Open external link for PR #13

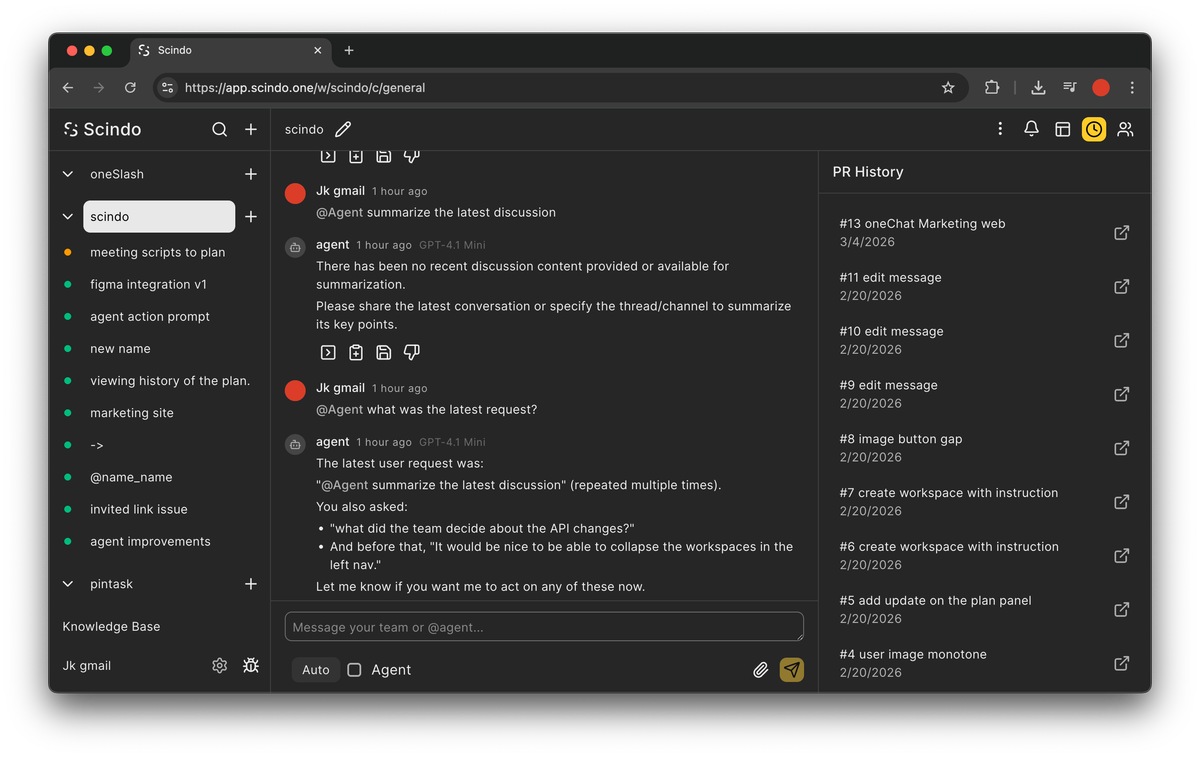(x=1122, y=232)
